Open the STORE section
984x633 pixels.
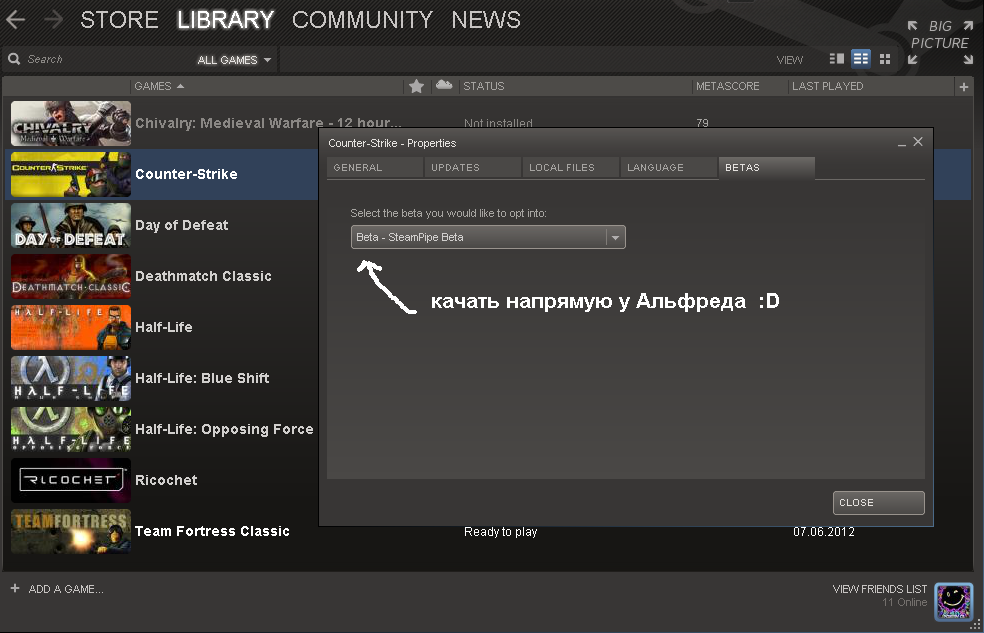click(x=119, y=20)
